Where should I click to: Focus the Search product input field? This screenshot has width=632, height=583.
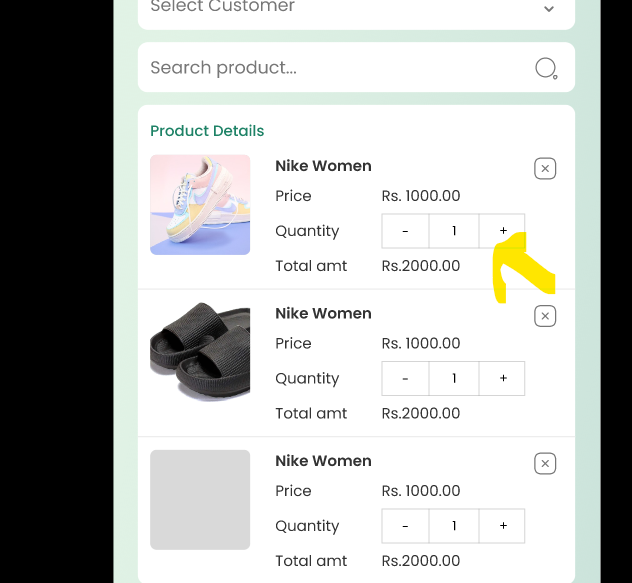click(x=356, y=67)
